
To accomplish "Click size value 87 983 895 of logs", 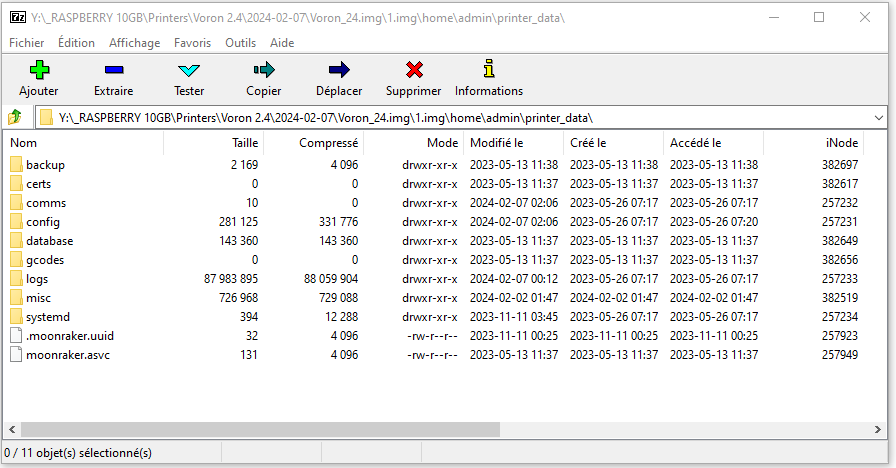I will click(x=231, y=279).
